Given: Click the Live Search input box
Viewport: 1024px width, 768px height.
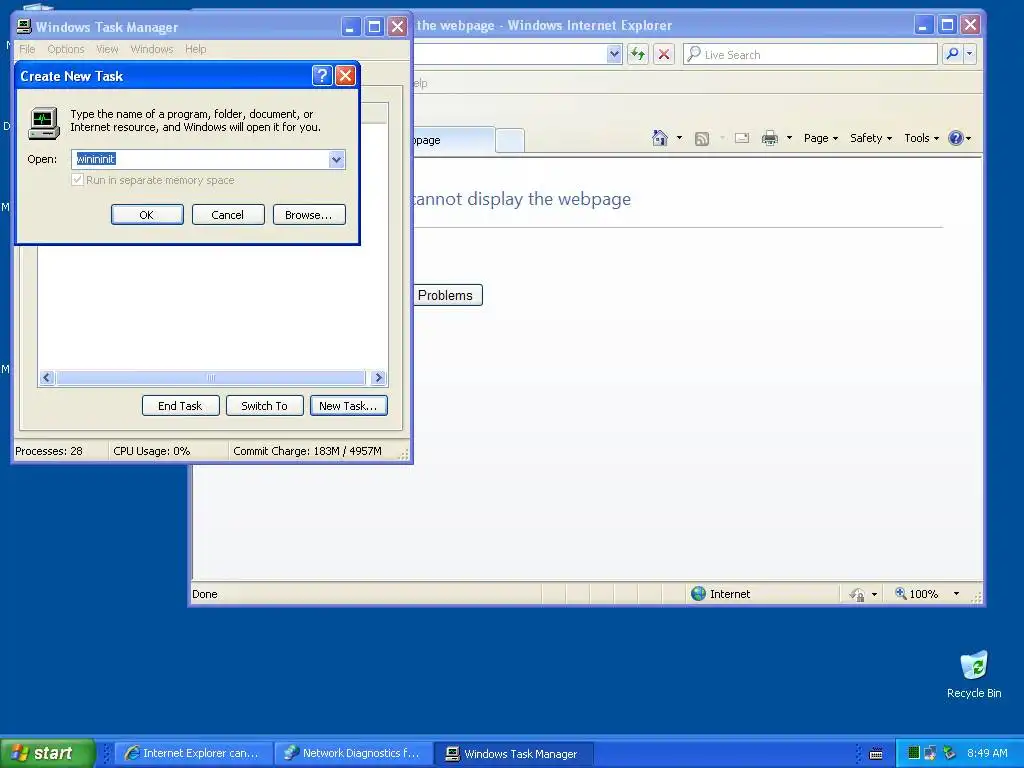Looking at the screenshot, I should point(810,54).
